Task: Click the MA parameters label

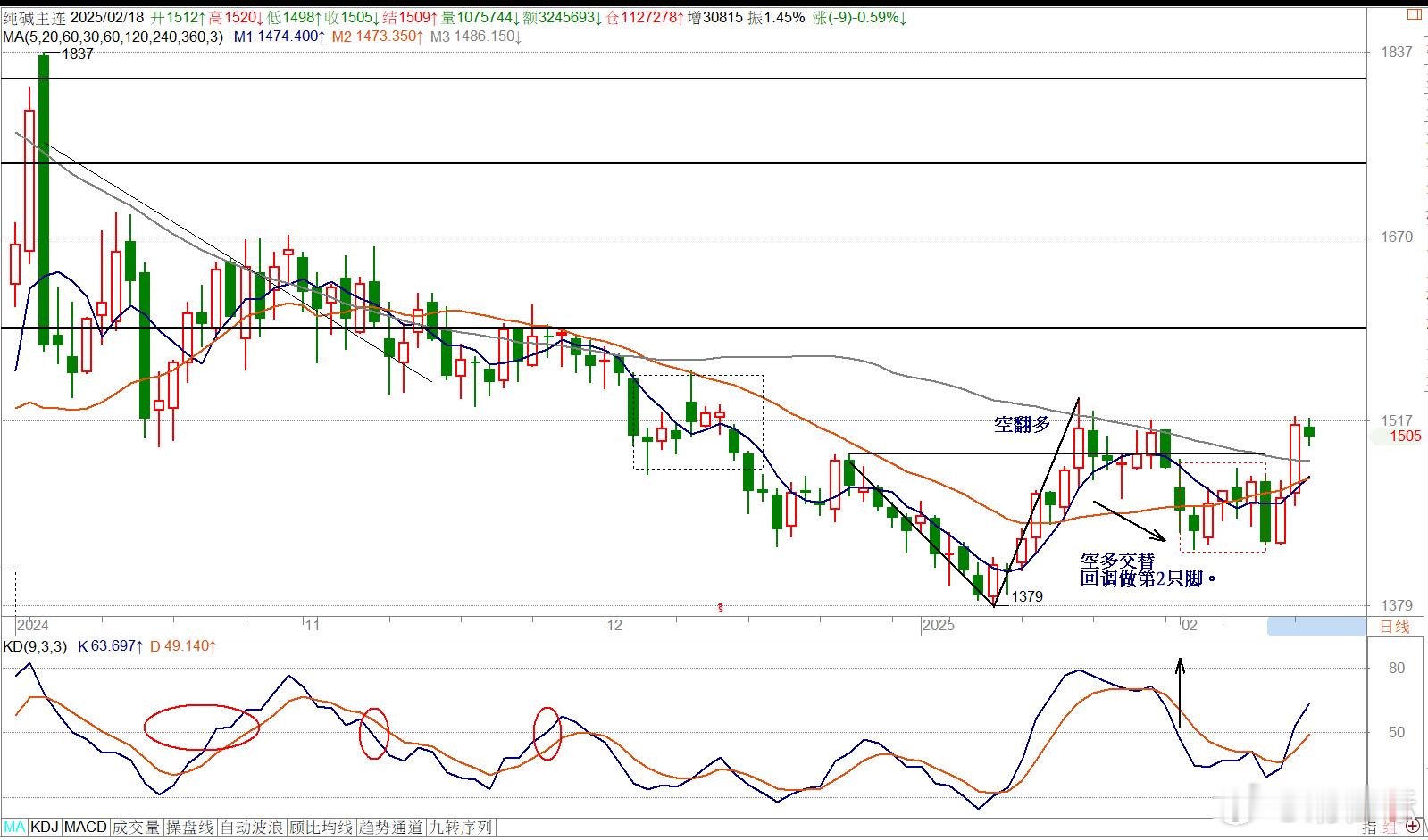Action: click(x=113, y=37)
